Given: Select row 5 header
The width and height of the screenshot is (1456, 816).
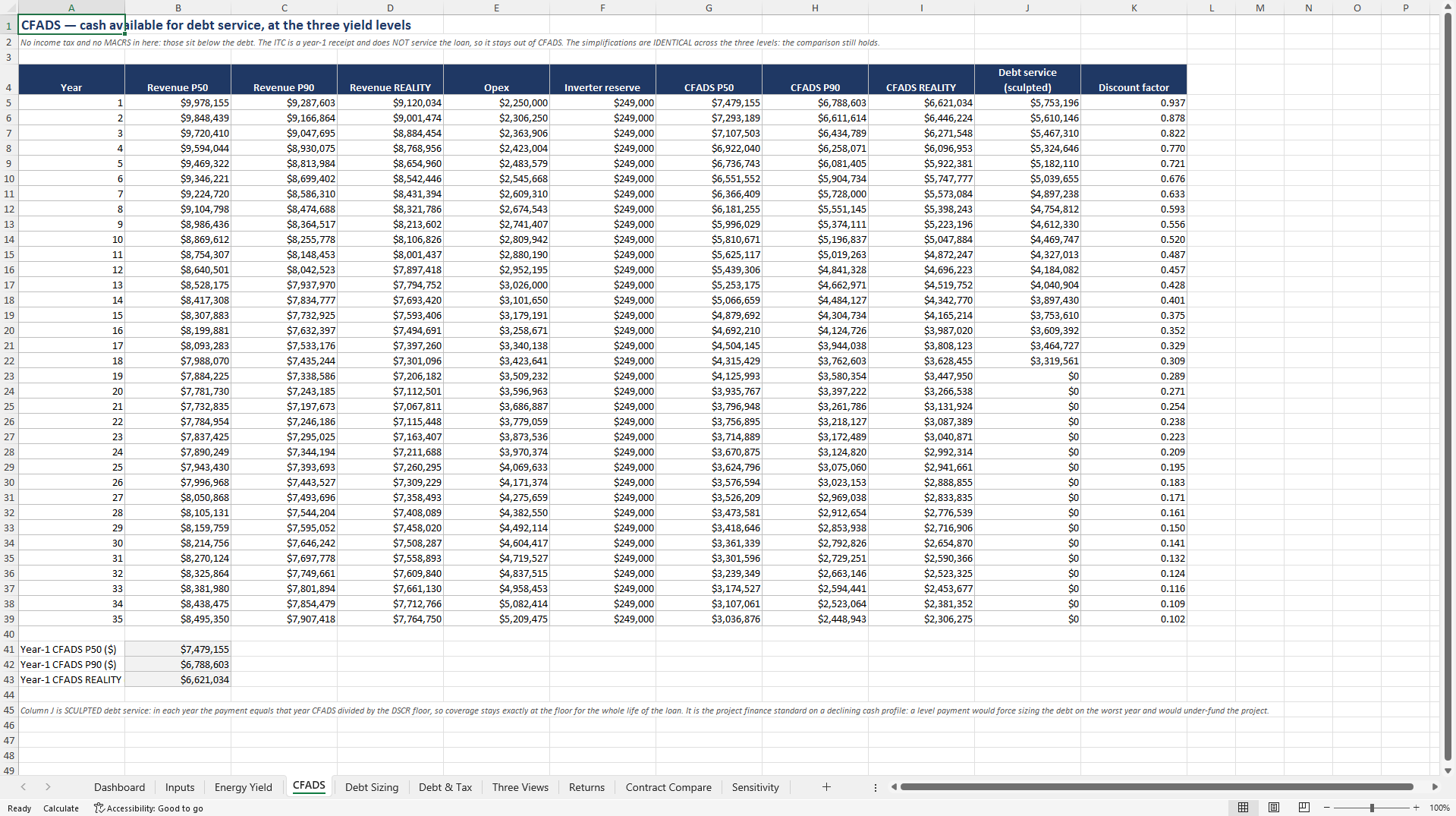Looking at the screenshot, I should point(8,102).
